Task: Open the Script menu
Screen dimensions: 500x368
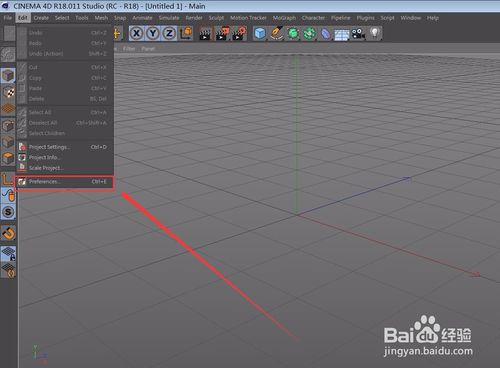Action: coord(387,18)
